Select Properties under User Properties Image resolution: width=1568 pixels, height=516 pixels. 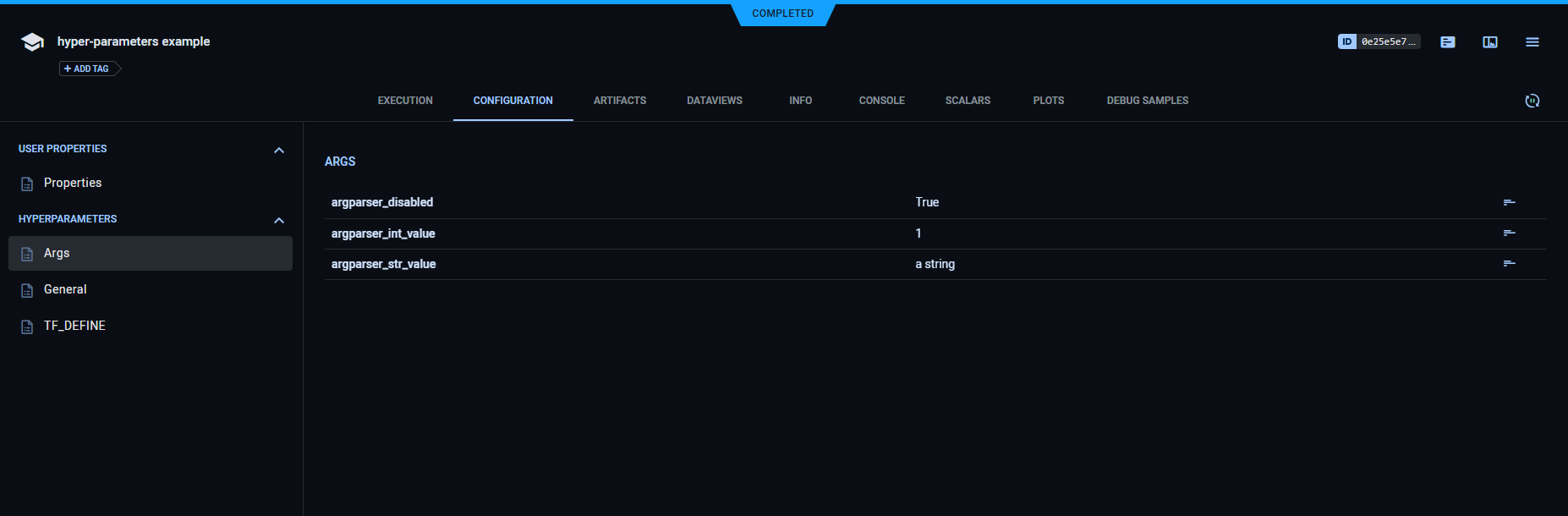[73, 183]
